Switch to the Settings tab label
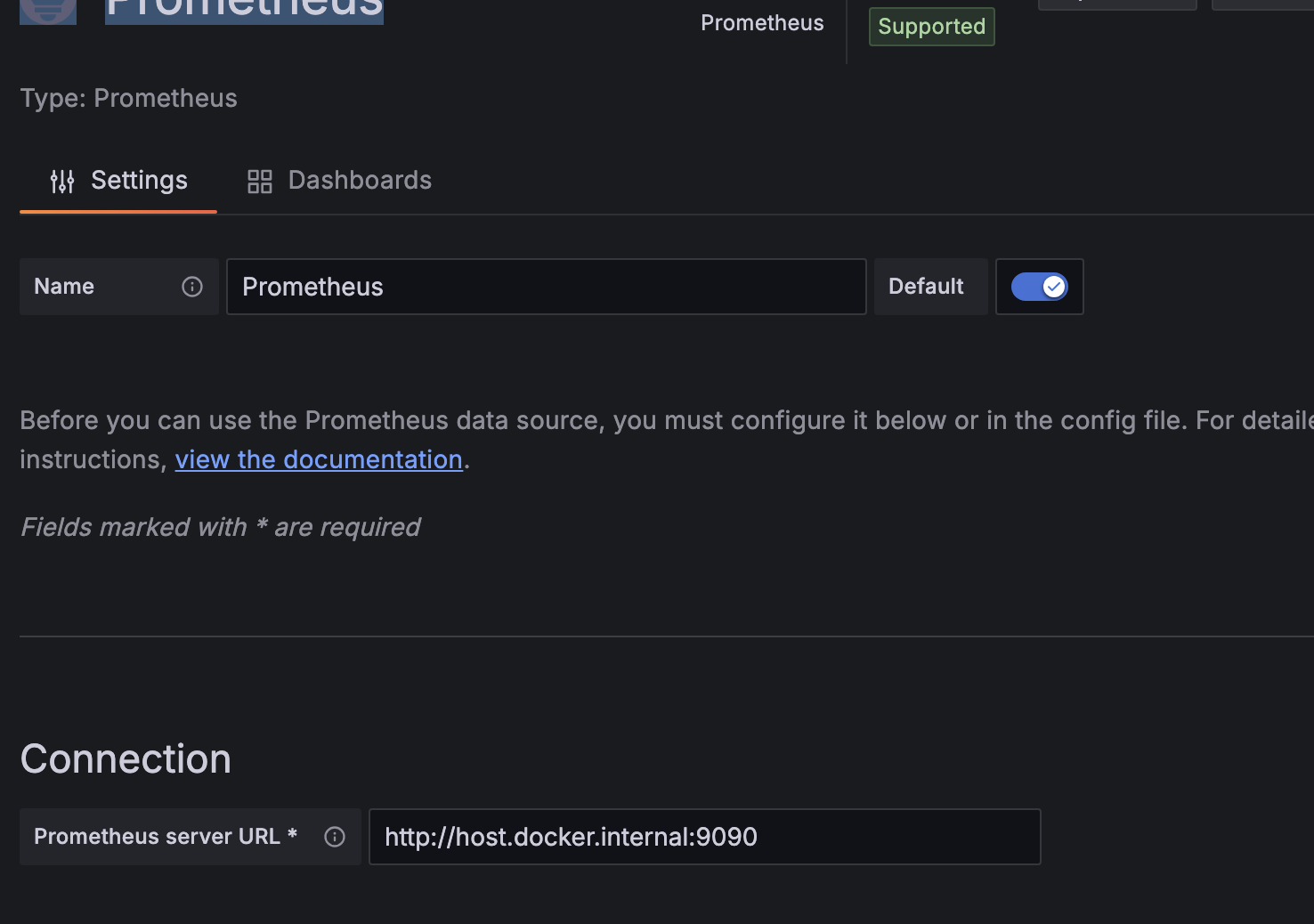The image size is (1314, 924). tap(139, 181)
